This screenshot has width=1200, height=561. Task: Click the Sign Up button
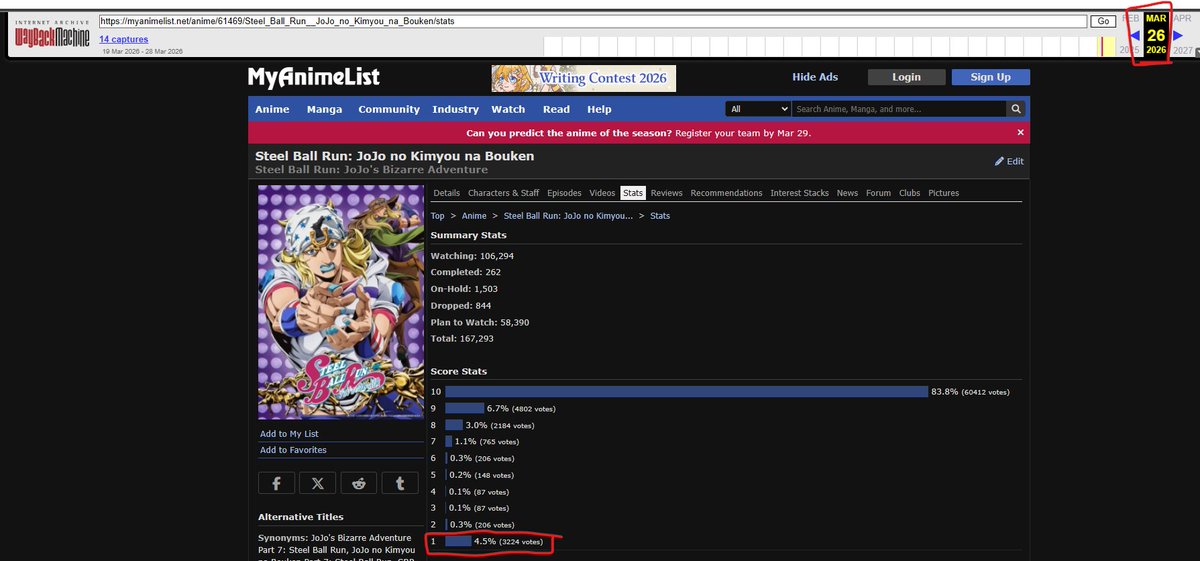(990, 77)
